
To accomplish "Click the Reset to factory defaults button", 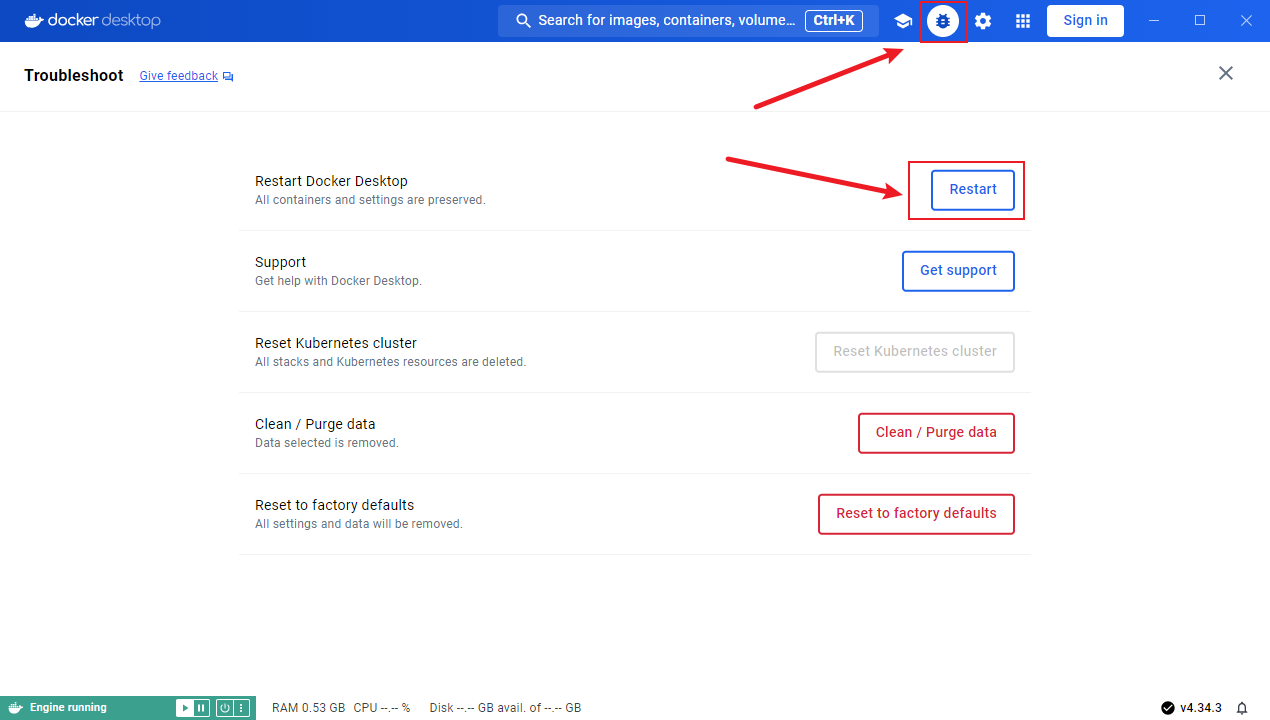I will pos(916,514).
